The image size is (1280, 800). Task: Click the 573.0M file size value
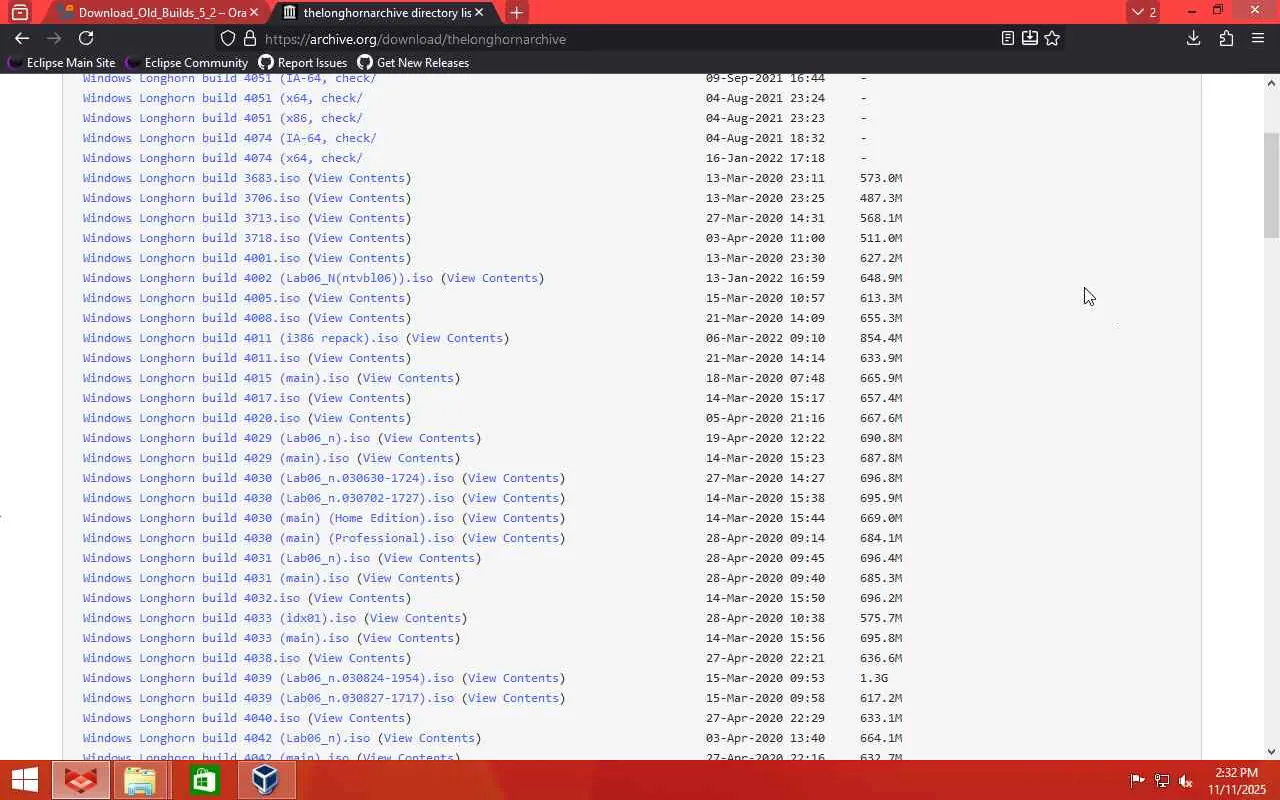[x=881, y=178]
